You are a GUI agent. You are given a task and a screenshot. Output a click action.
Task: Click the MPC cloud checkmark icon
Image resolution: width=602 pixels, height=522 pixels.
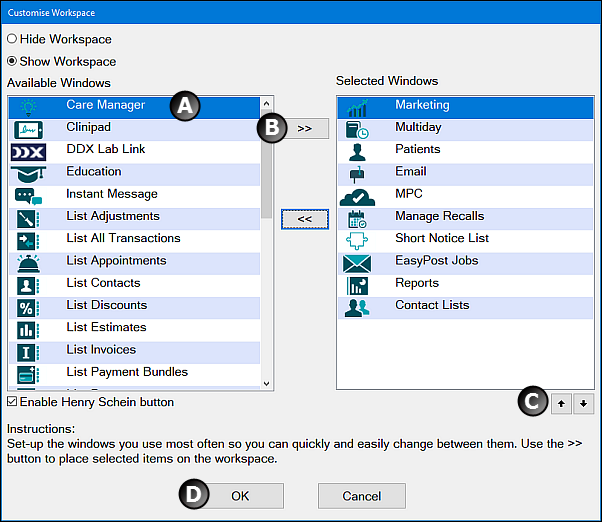(357, 197)
